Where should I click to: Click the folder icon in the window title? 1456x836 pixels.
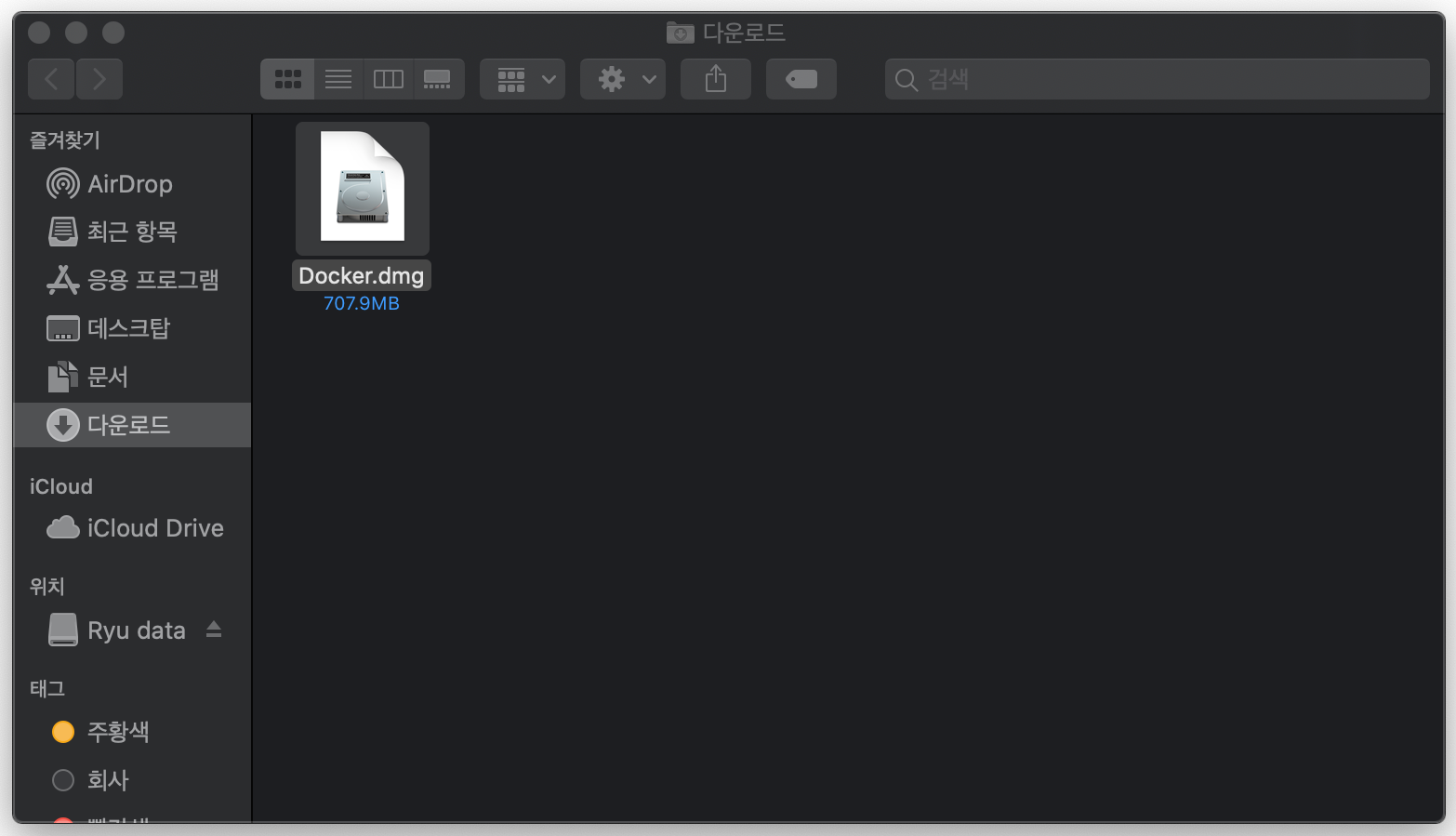click(681, 33)
